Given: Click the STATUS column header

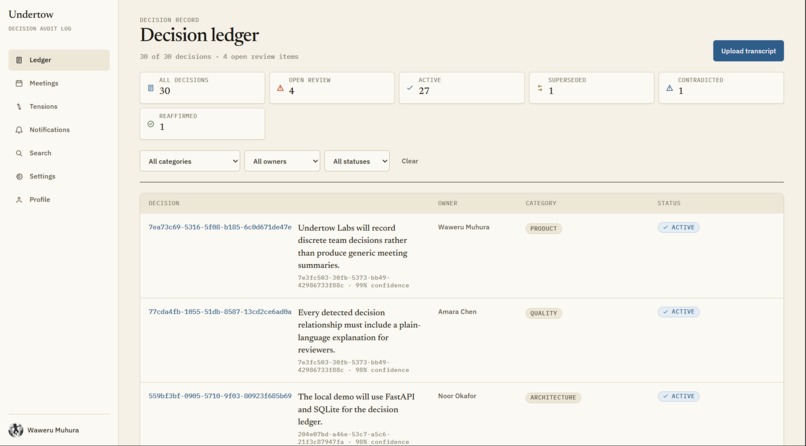Looking at the screenshot, I should tap(669, 203).
